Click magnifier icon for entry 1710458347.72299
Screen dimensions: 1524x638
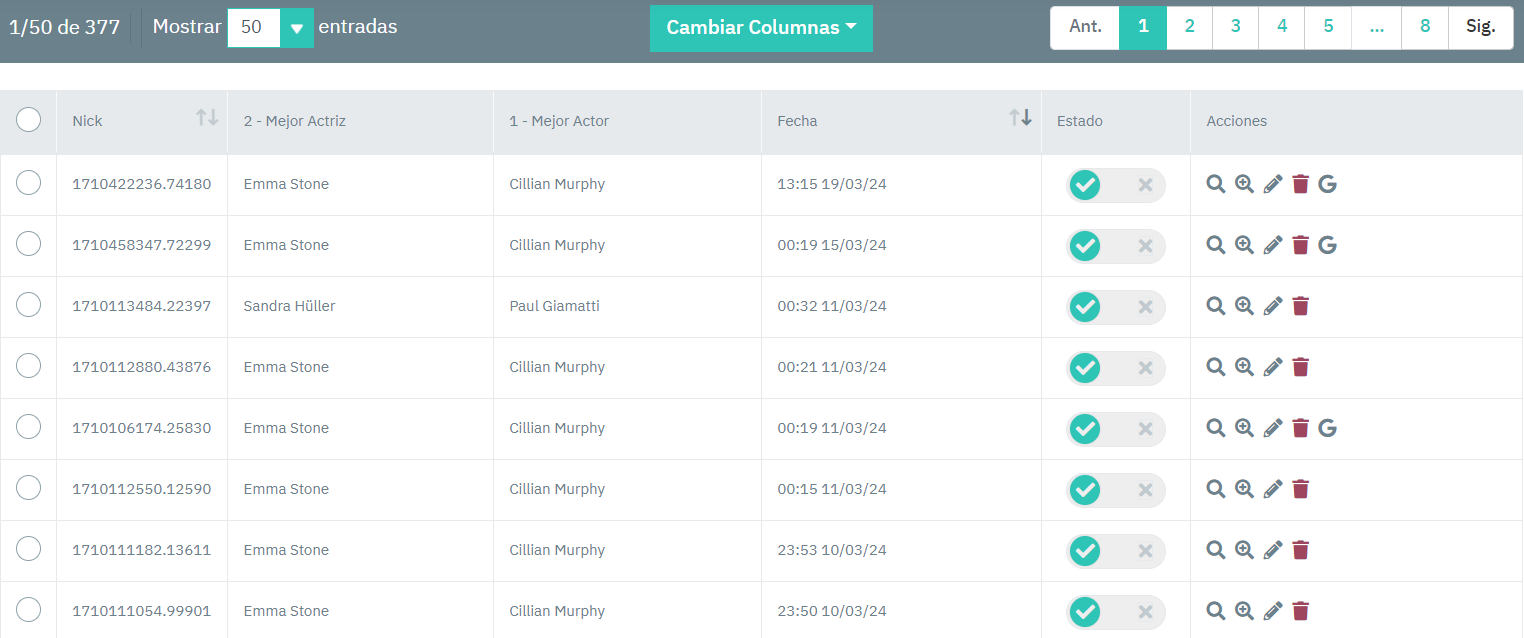tap(1215, 245)
